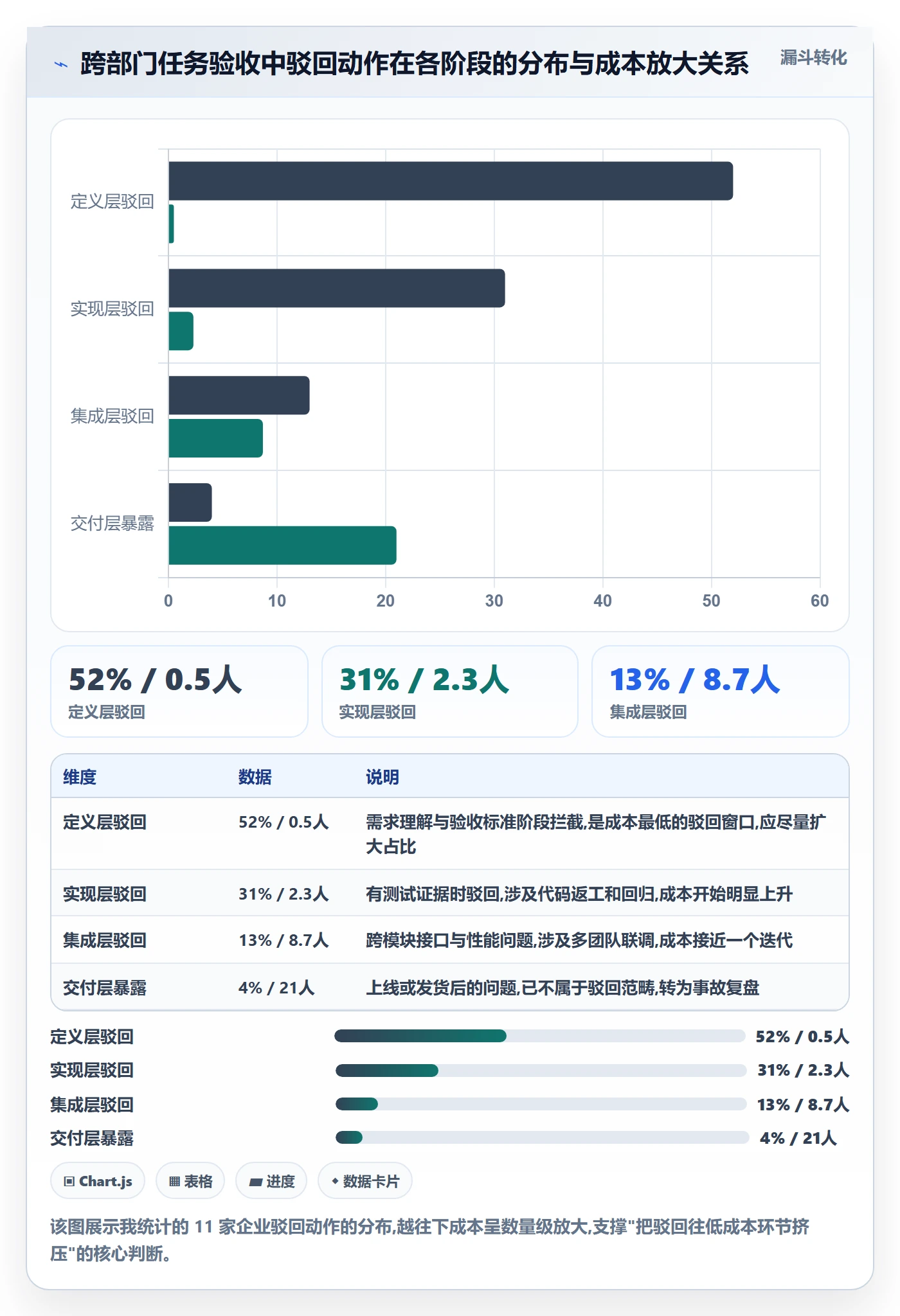
Task: Click the 数据 table column header
Action: coord(255,777)
